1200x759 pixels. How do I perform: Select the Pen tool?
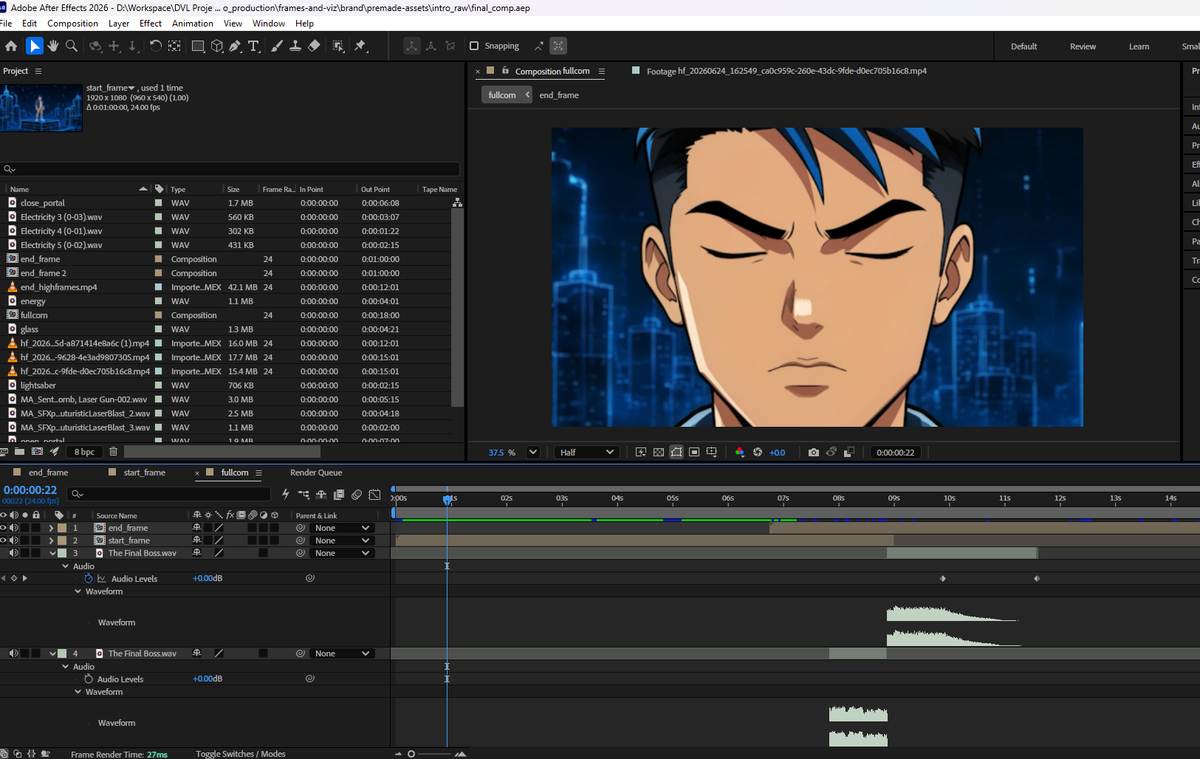[x=235, y=46]
